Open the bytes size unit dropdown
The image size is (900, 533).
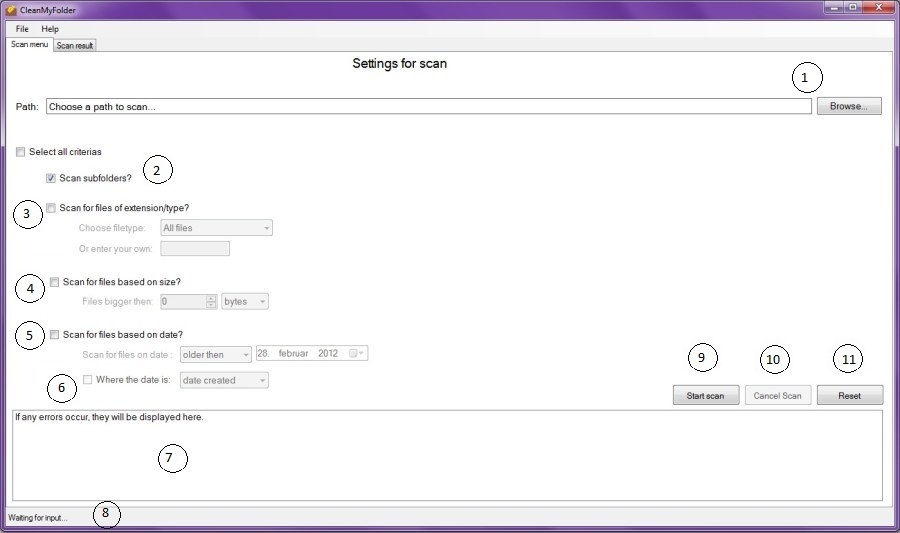coord(245,301)
